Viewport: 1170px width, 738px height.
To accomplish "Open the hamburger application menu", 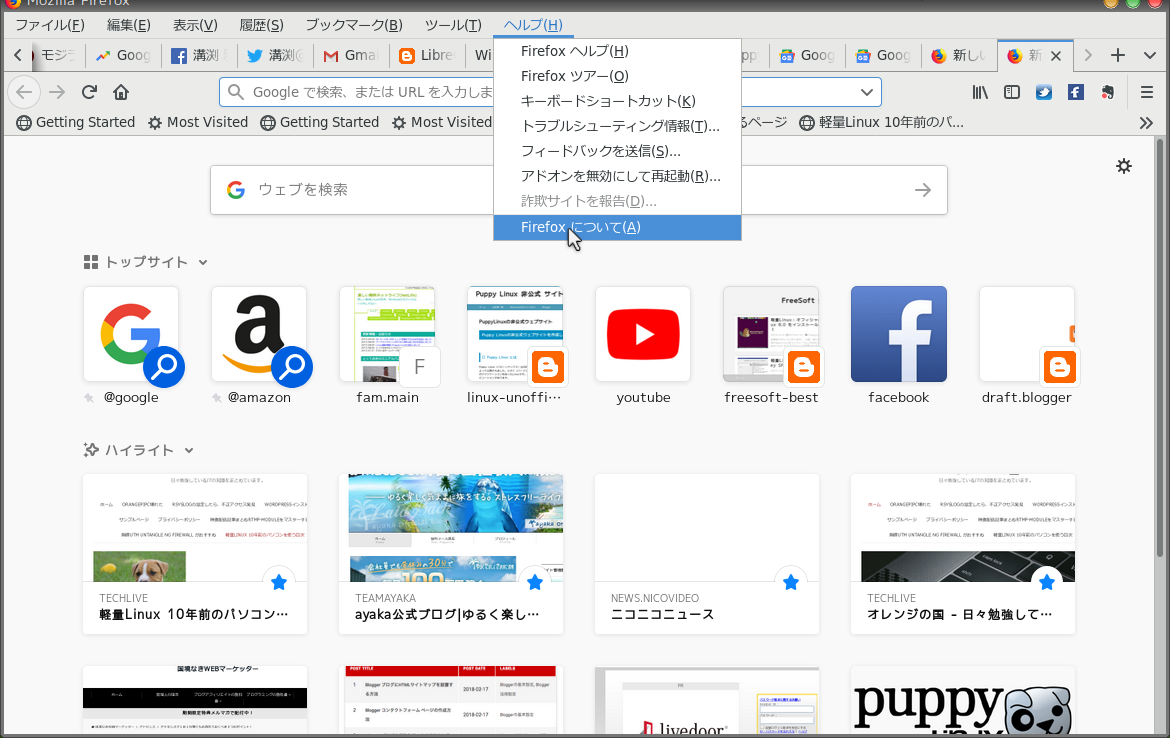I will click(x=1147, y=93).
